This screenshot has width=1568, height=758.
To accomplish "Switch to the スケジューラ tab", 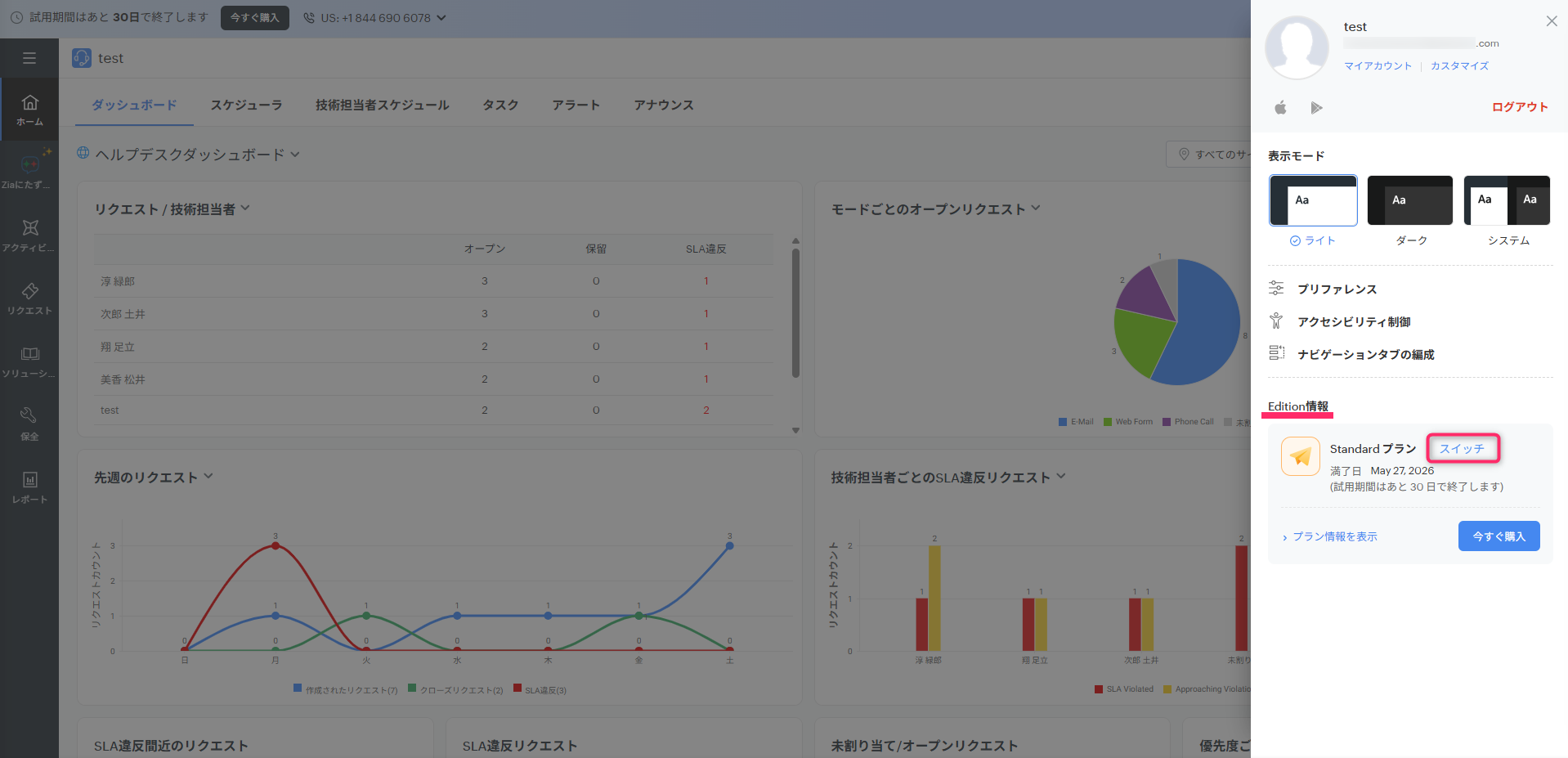I will (246, 105).
